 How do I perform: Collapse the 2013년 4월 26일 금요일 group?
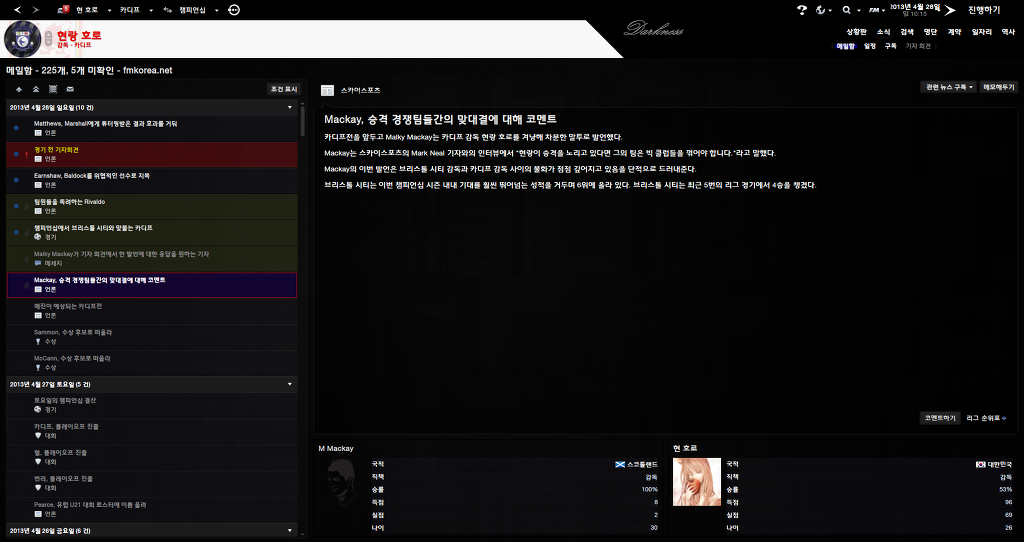(290, 531)
